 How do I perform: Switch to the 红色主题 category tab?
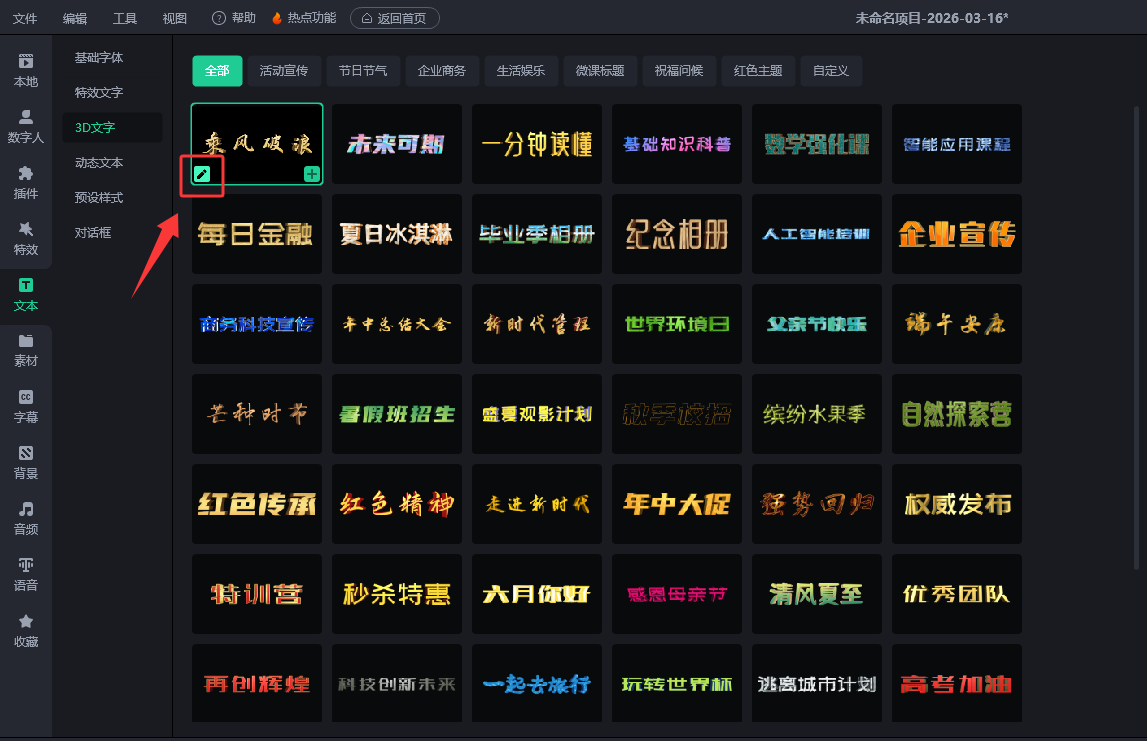(758, 71)
